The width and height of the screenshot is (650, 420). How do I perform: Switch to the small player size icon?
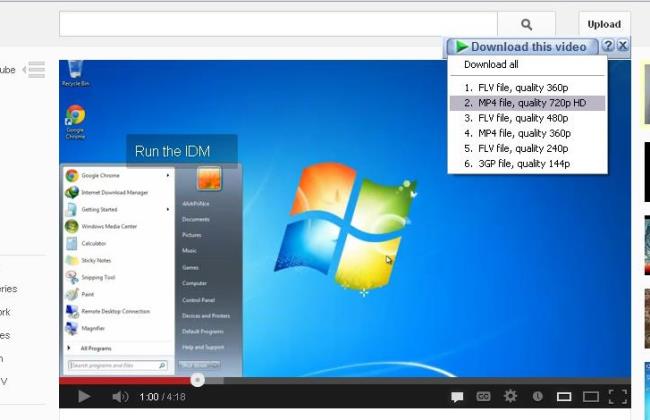[x=564, y=397]
